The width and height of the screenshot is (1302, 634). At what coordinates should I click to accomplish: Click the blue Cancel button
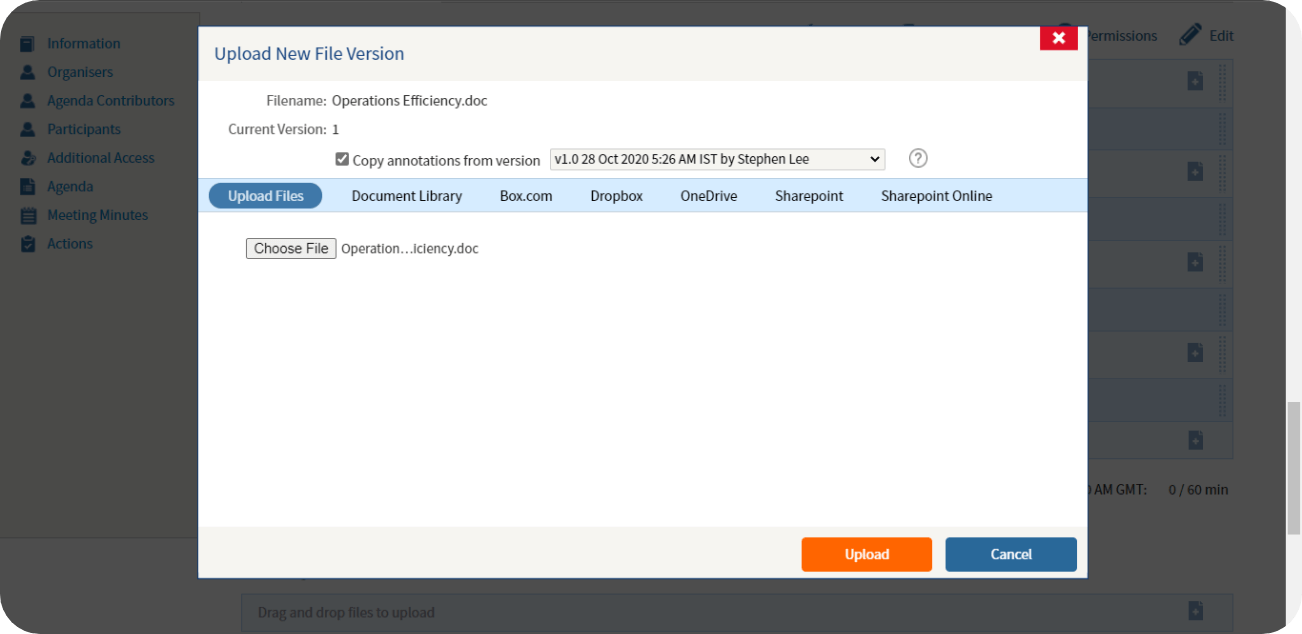1010,554
